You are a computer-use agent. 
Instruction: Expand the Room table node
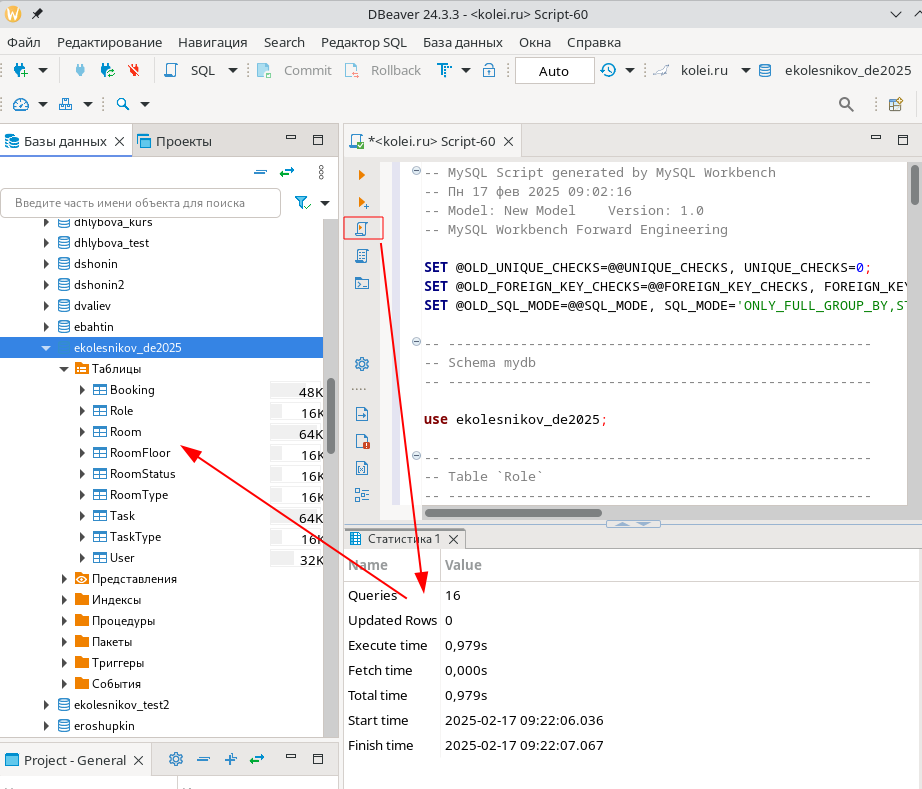point(83,432)
